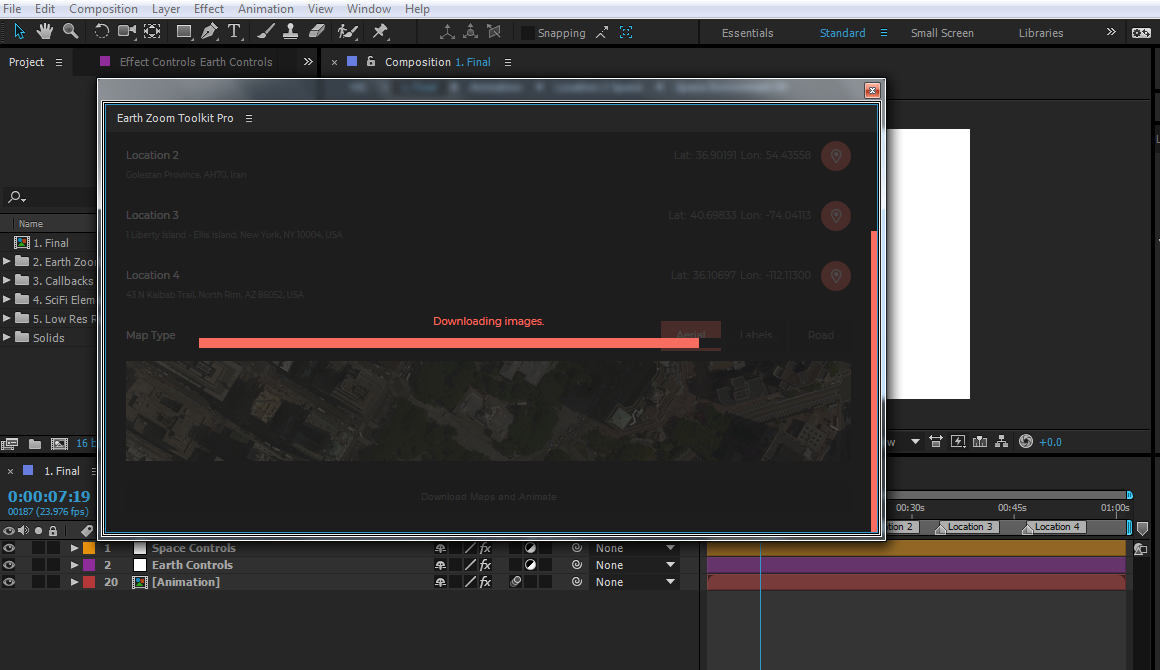Enable the Snapping checkbox

click(527, 33)
